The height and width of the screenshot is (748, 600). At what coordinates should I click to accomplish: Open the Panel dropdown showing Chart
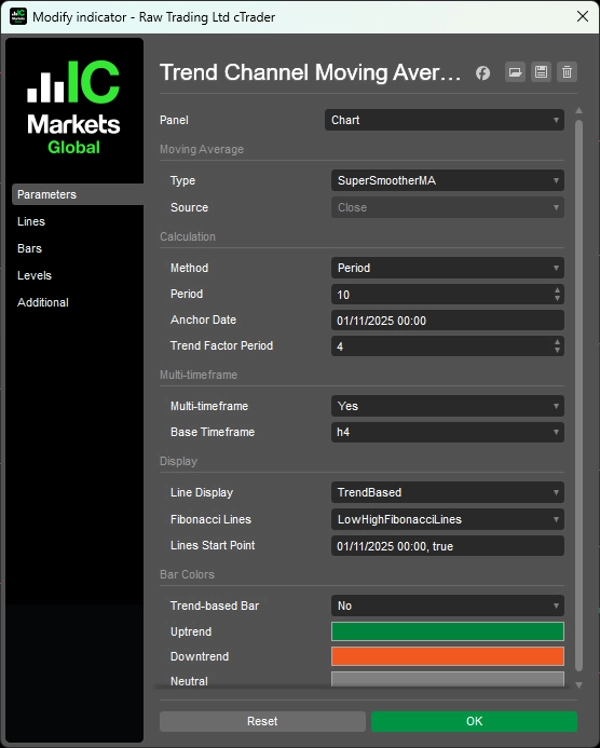(444, 120)
